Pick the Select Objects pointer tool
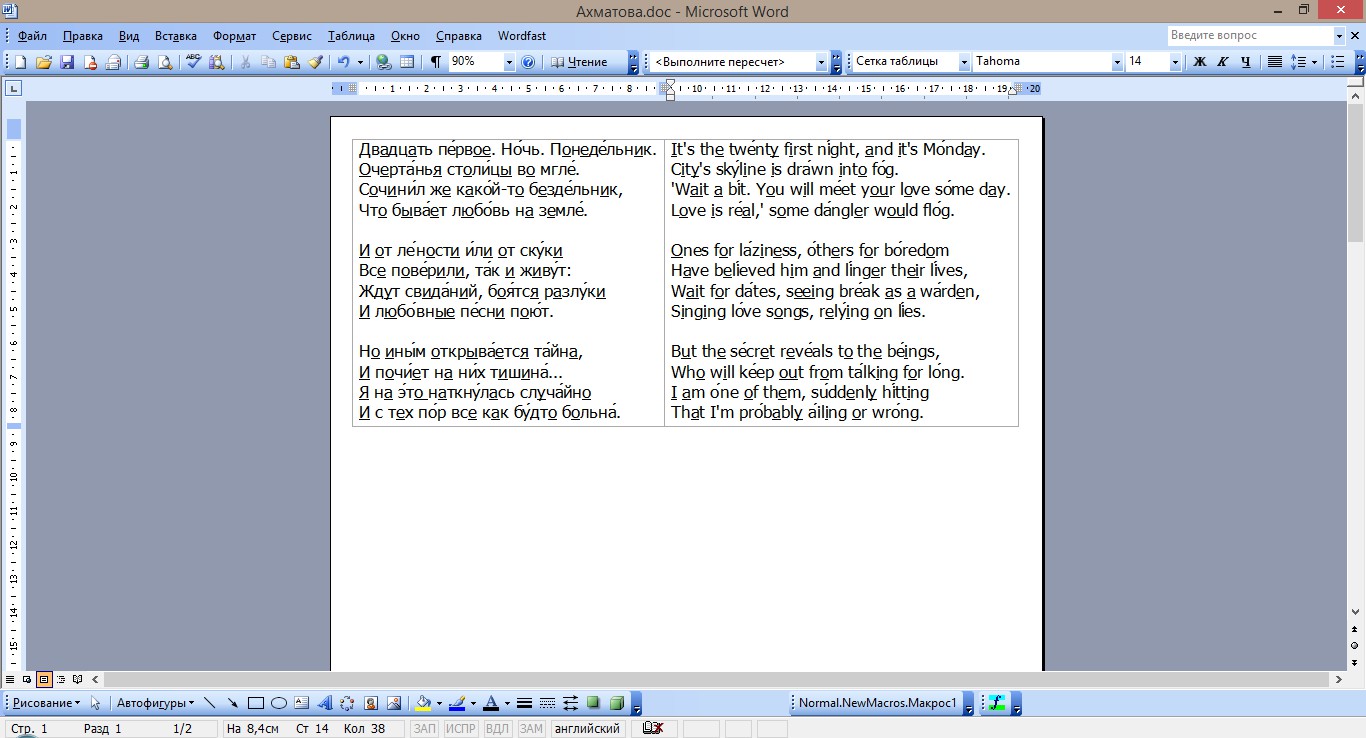The height and width of the screenshot is (738, 1366). tap(96, 703)
